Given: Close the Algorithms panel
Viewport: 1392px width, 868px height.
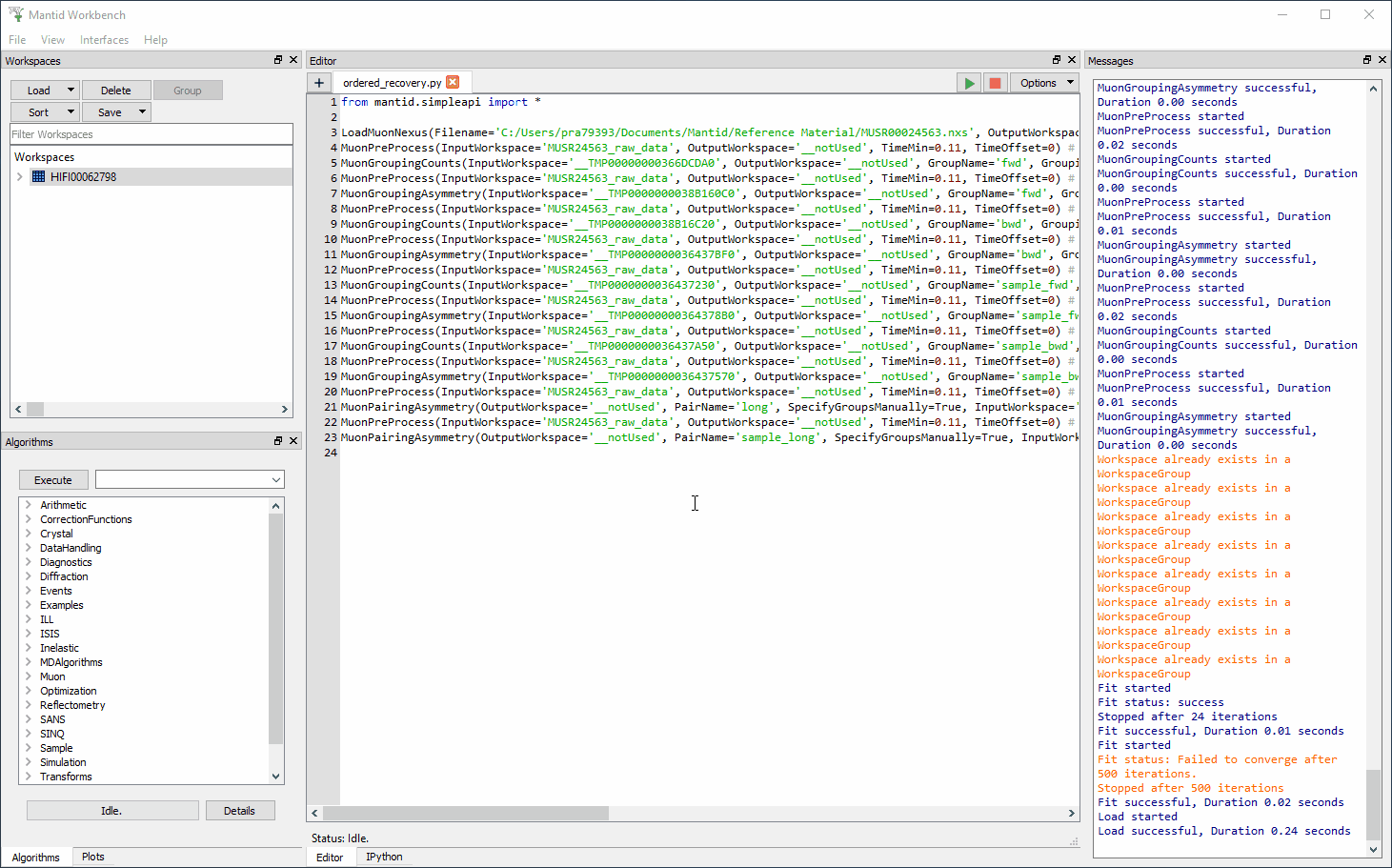Looking at the screenshot, I should click(293, 441).
